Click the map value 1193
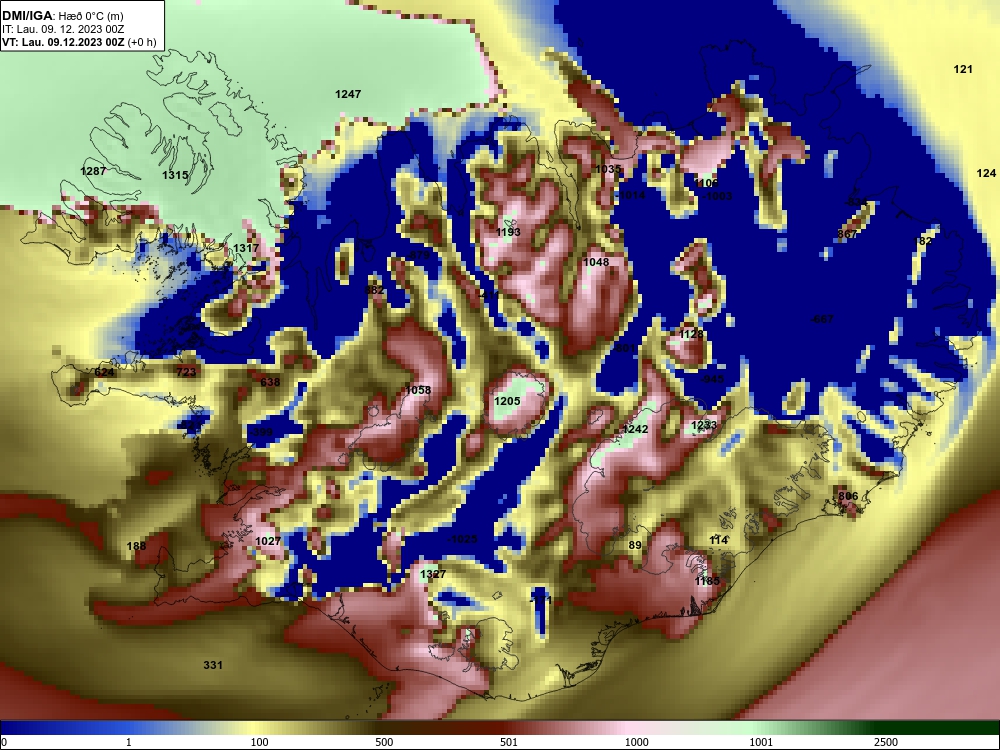This screenshot has width=1000, height=750. point(508,232)
